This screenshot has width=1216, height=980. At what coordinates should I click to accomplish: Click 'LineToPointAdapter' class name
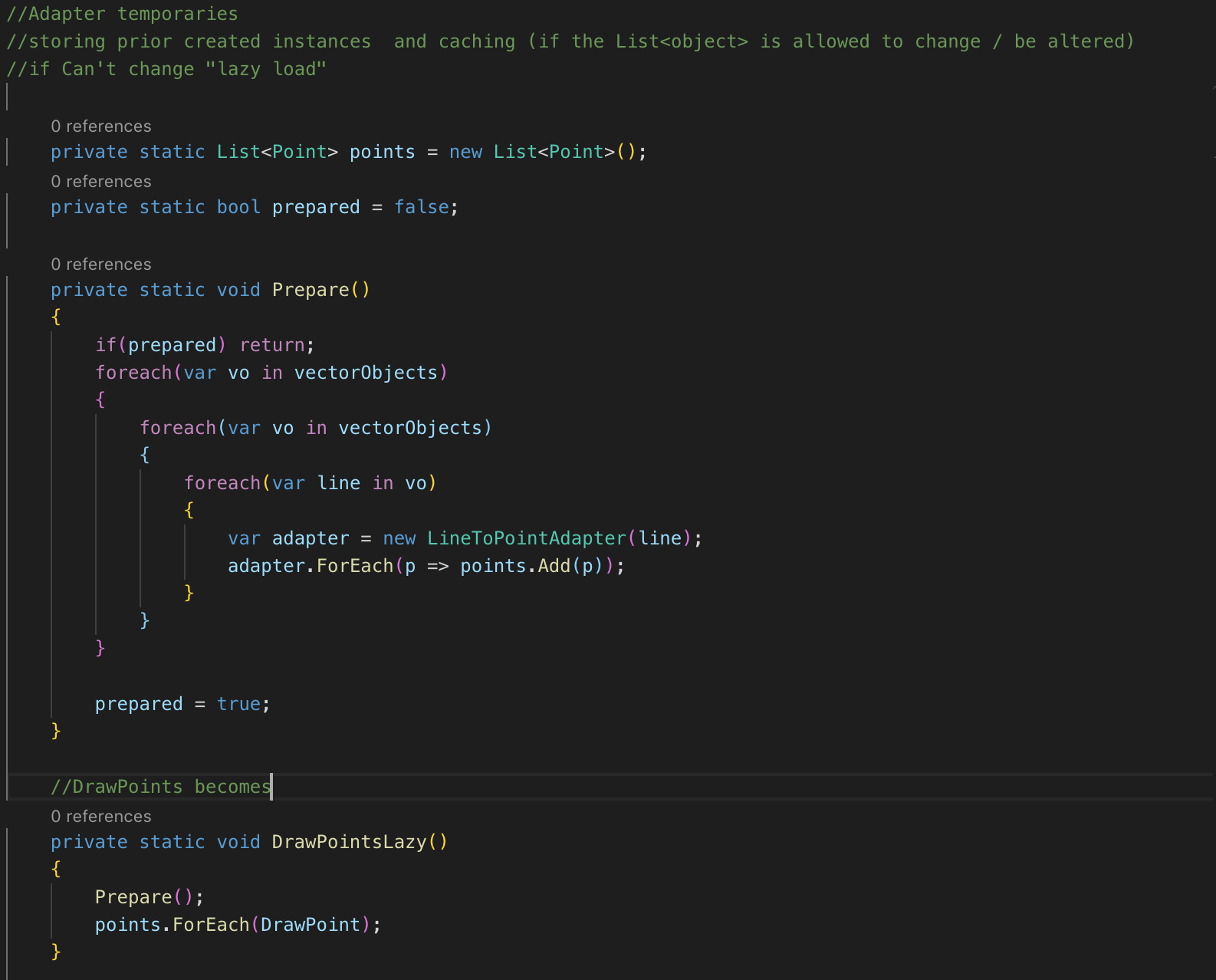pos(527,538)
